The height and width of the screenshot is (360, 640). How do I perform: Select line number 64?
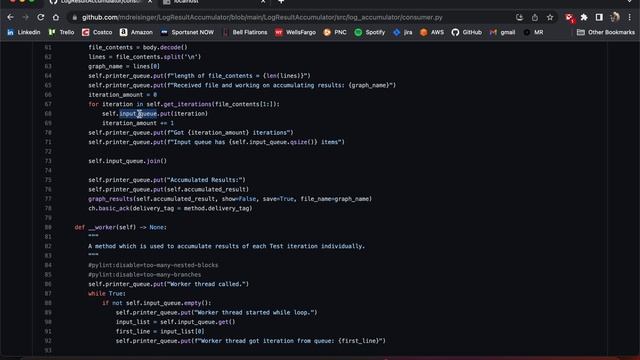click(x=48, y=76)
